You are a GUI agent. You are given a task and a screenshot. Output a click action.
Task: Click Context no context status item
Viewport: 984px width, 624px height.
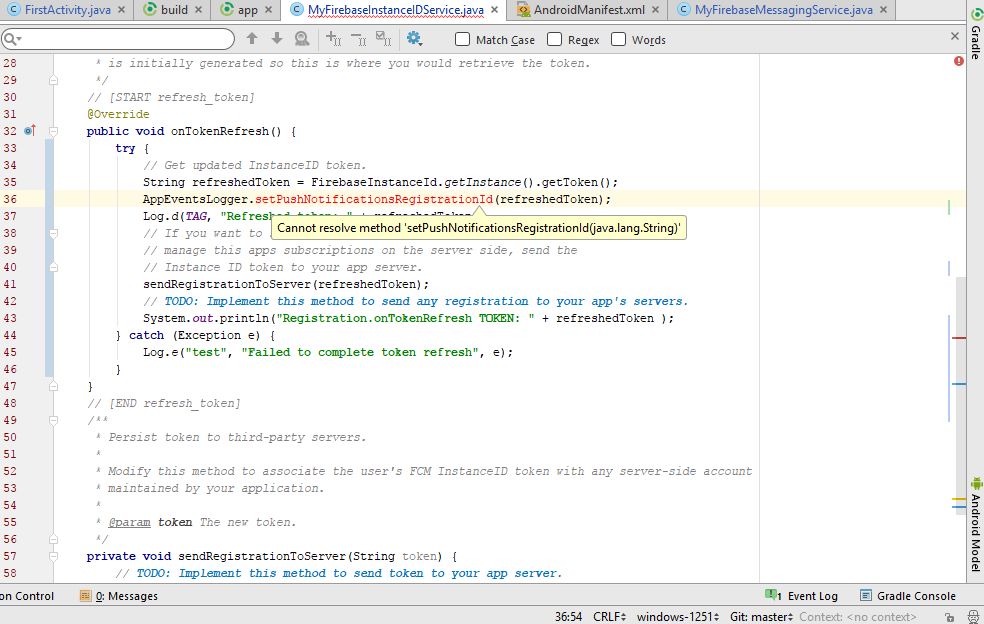[x=857, y=616]
